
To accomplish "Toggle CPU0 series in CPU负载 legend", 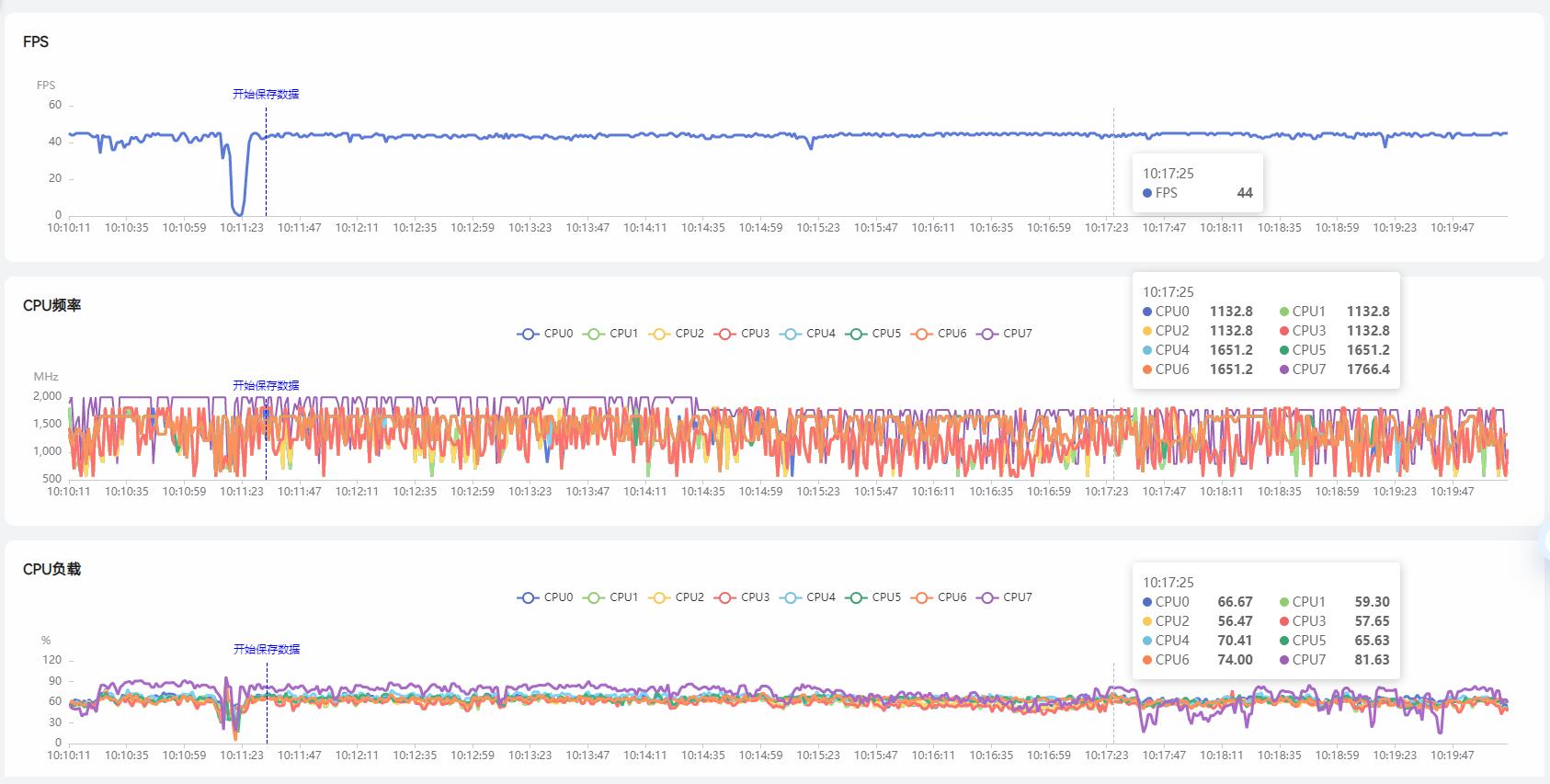I will click(545, 597).
